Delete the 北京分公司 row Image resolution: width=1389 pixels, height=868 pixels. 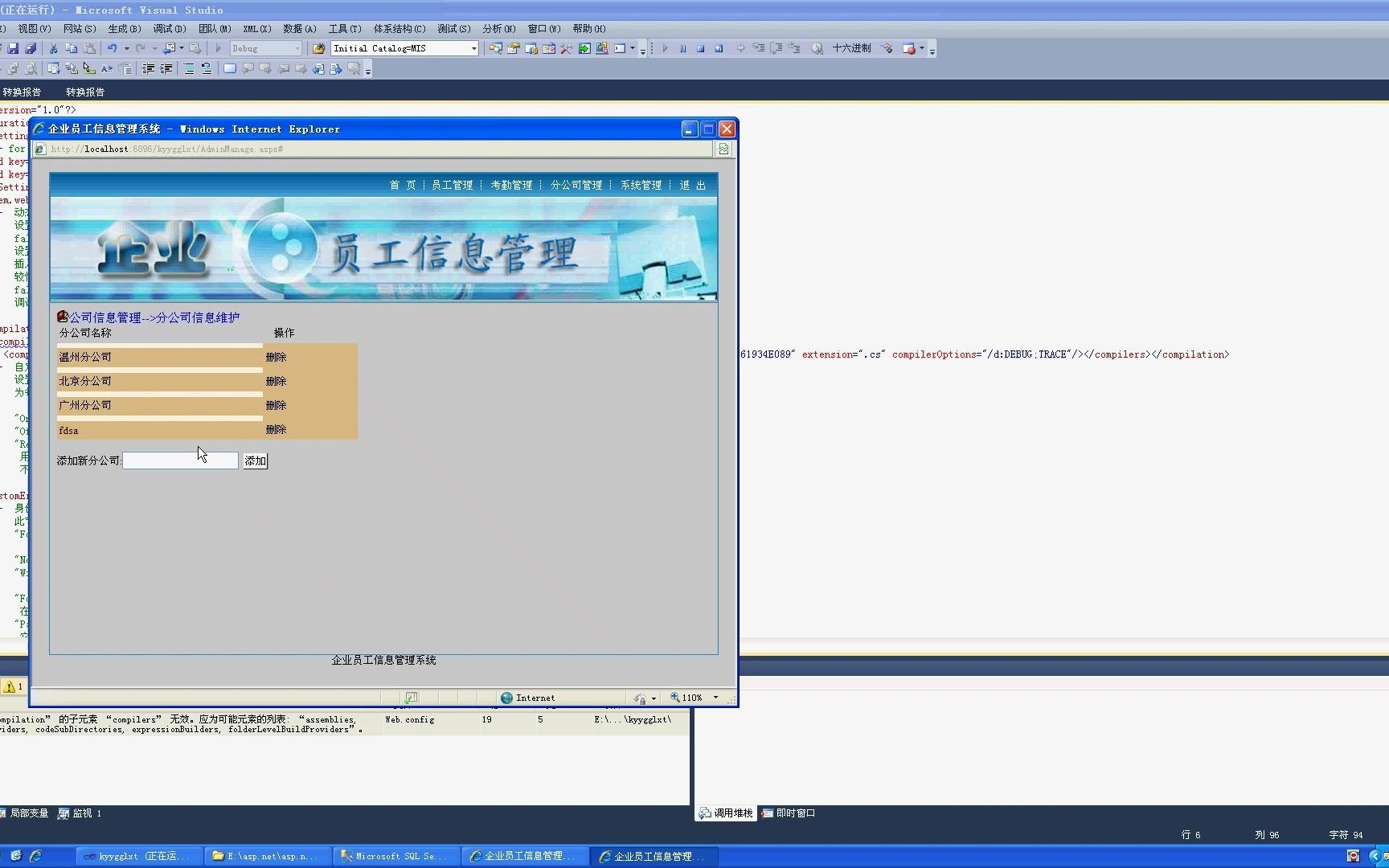tap(276, 381)
